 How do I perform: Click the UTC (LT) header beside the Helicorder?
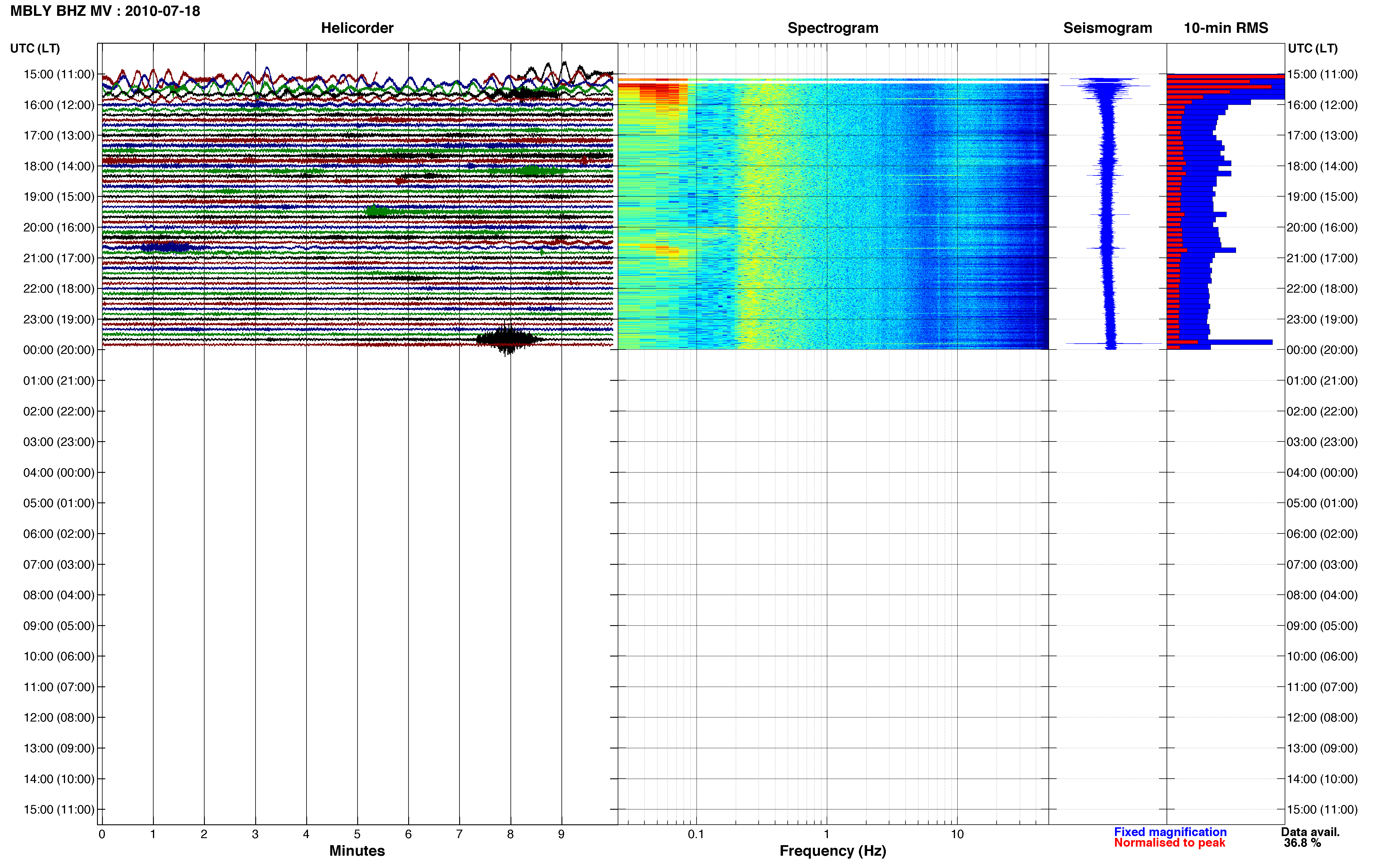tap(35, 48)
